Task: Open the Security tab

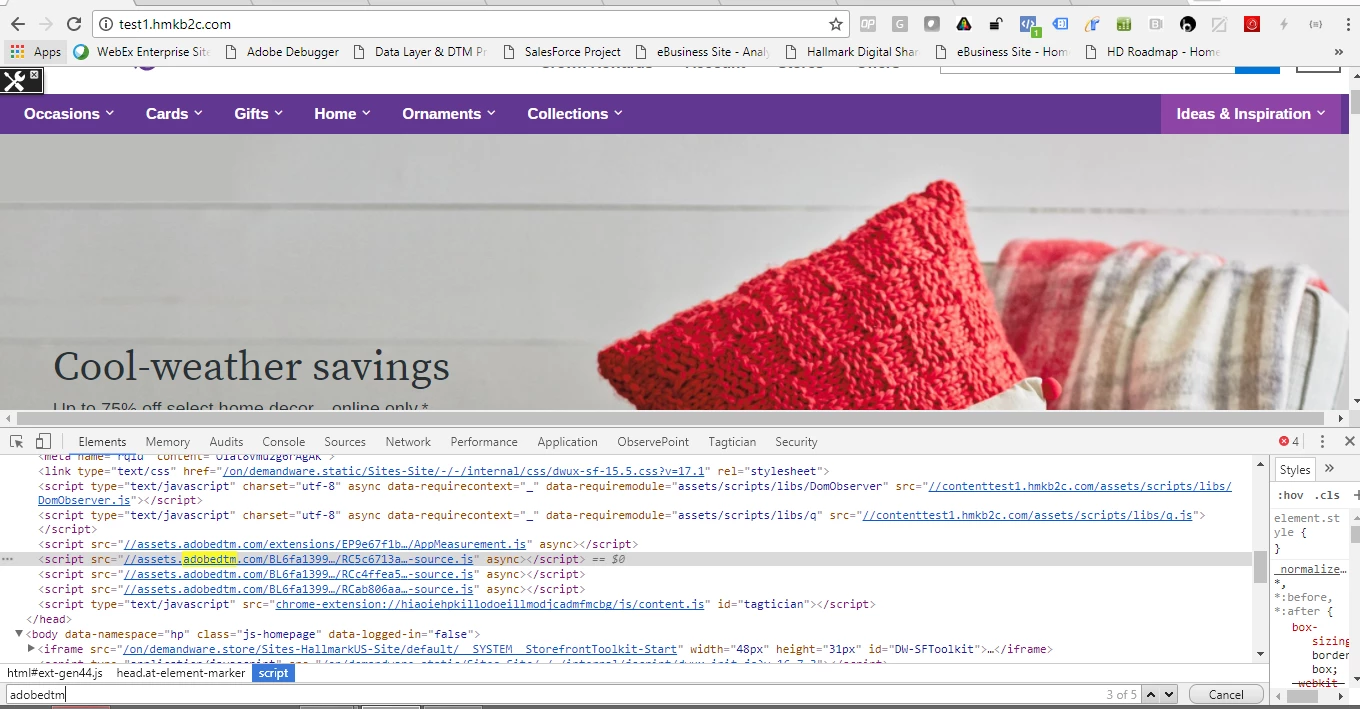Action: [x=796, y=442]
